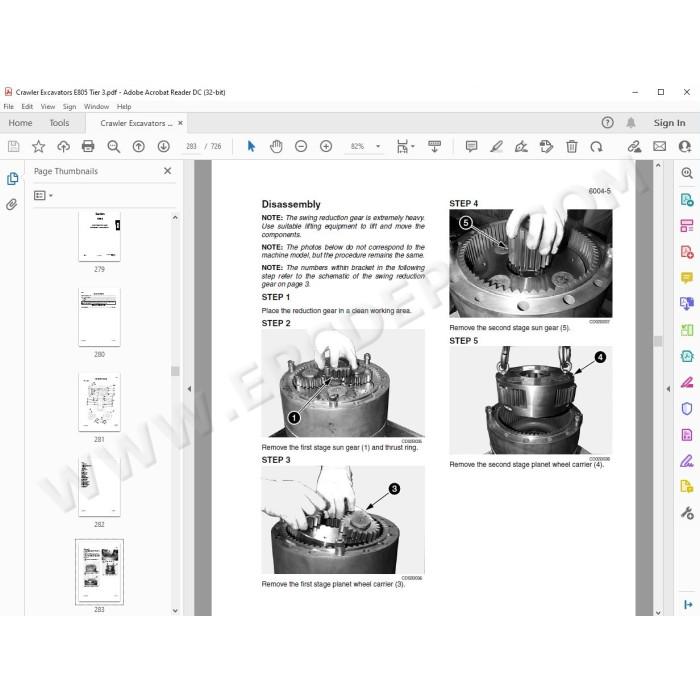Open the Sign menu

[69, 107]
